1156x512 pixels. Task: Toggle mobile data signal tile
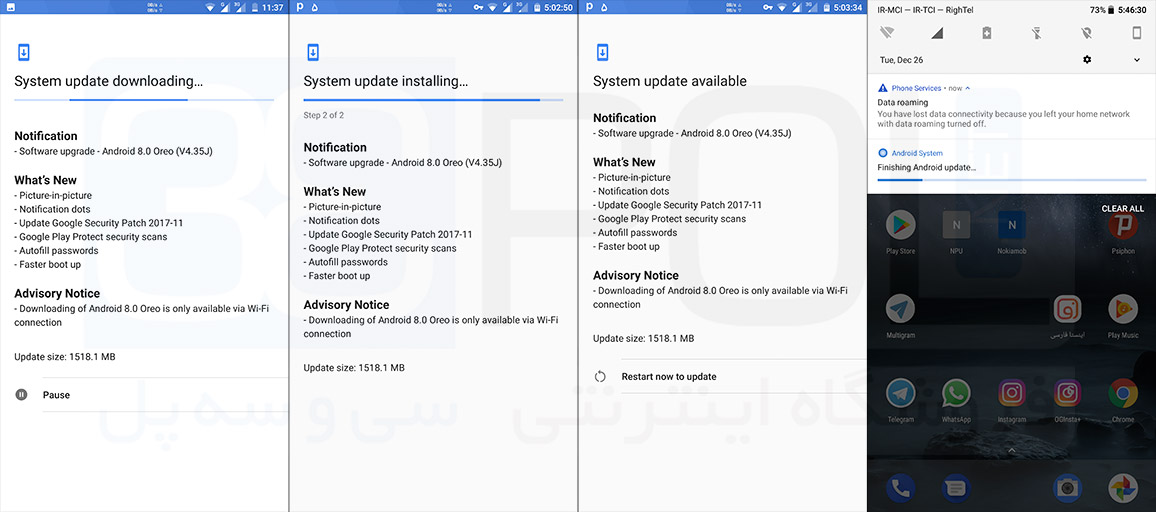(937, 32)
